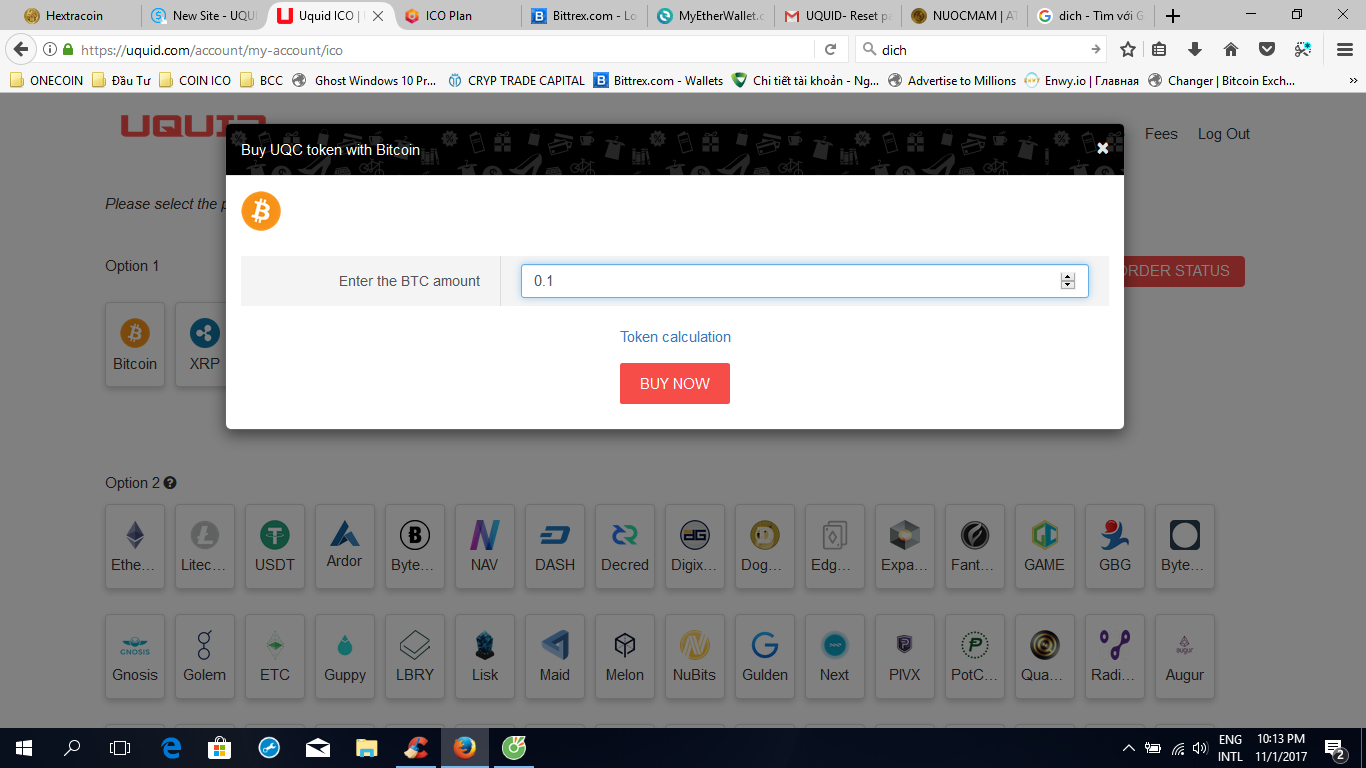This screenshot has width=1366, height=768.
Task: Bookmark this page with the star icon
Action: coord(1128,49)
